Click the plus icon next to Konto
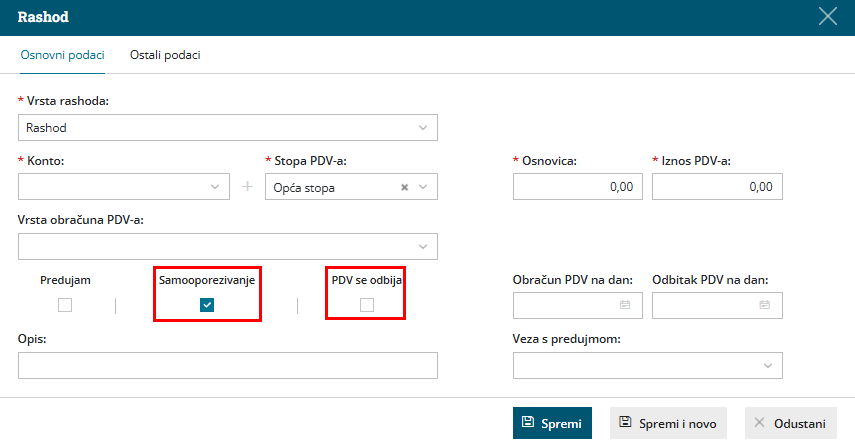The width and height of the screenshot is (855, 445). coord(248,187)
